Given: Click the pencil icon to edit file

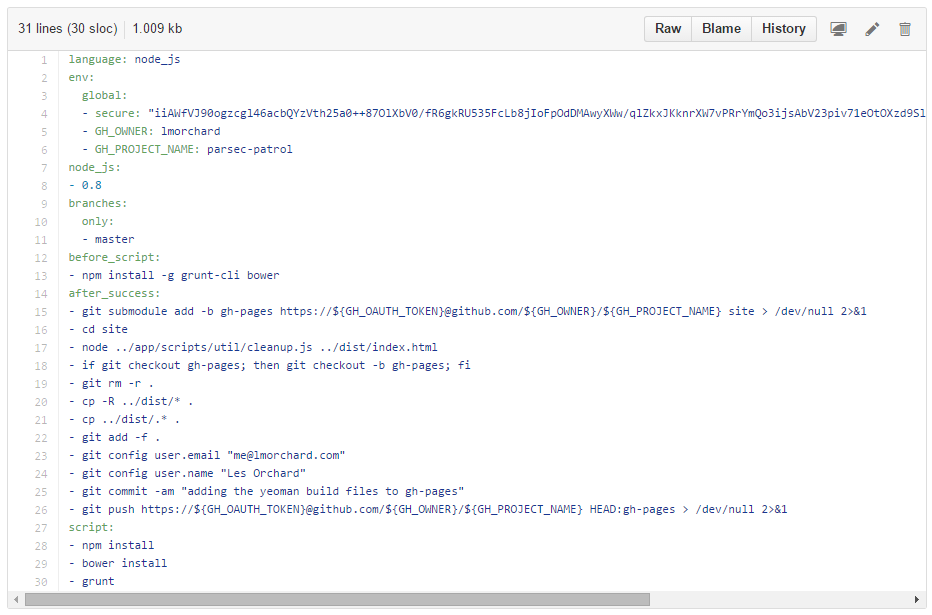Looking at the screenshot, I should (x=872, y=29).
